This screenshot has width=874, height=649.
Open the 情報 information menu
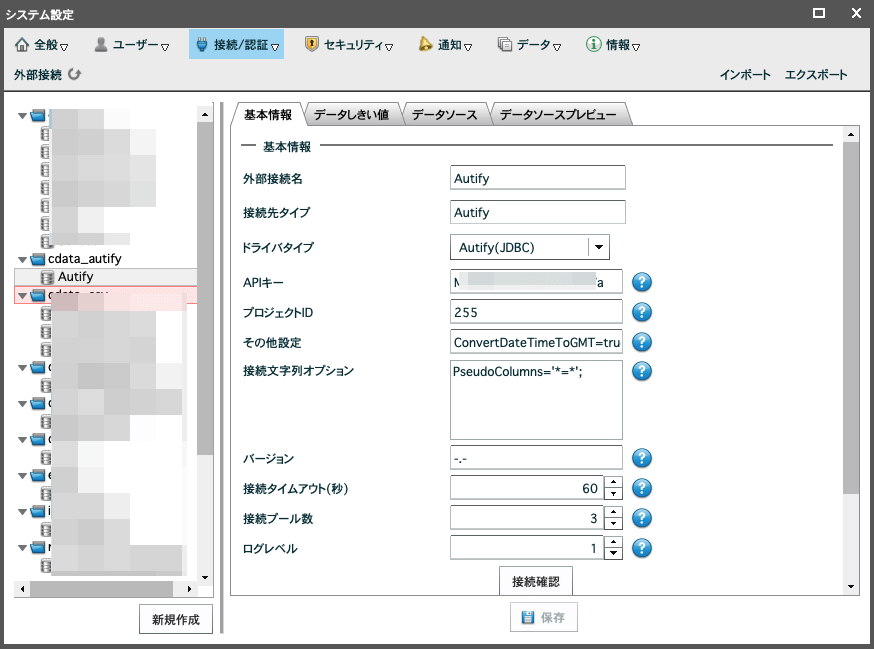[x=613, y=45]
